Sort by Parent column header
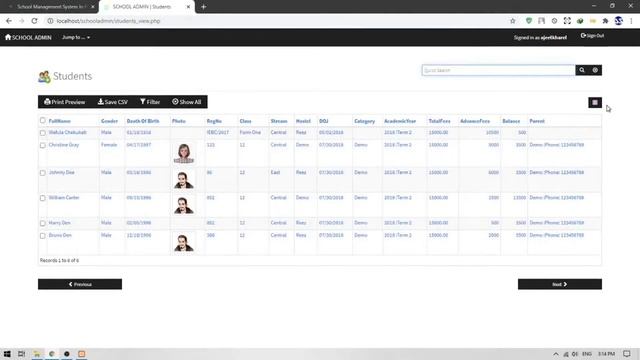The image size is (640, 360). [x=537, y=121]
